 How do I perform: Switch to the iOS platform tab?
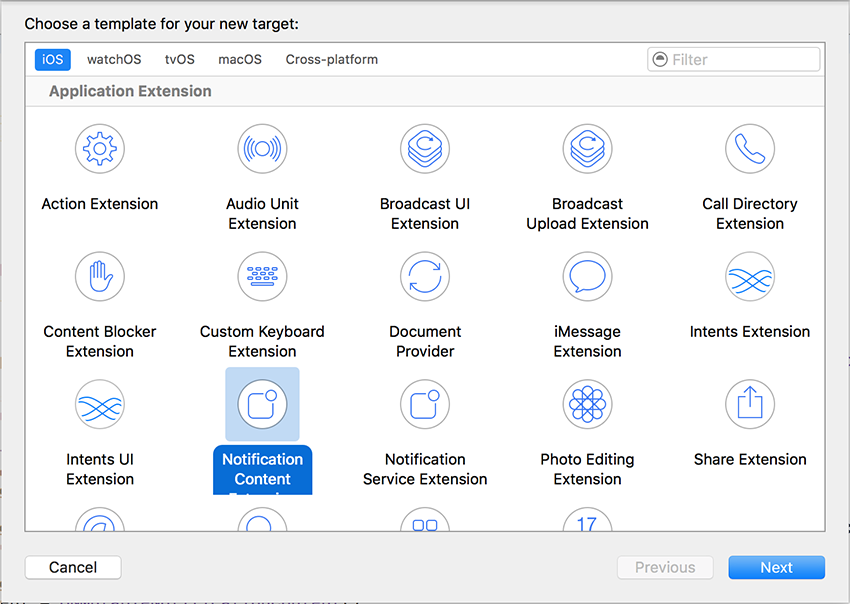[x=53, y=59]
